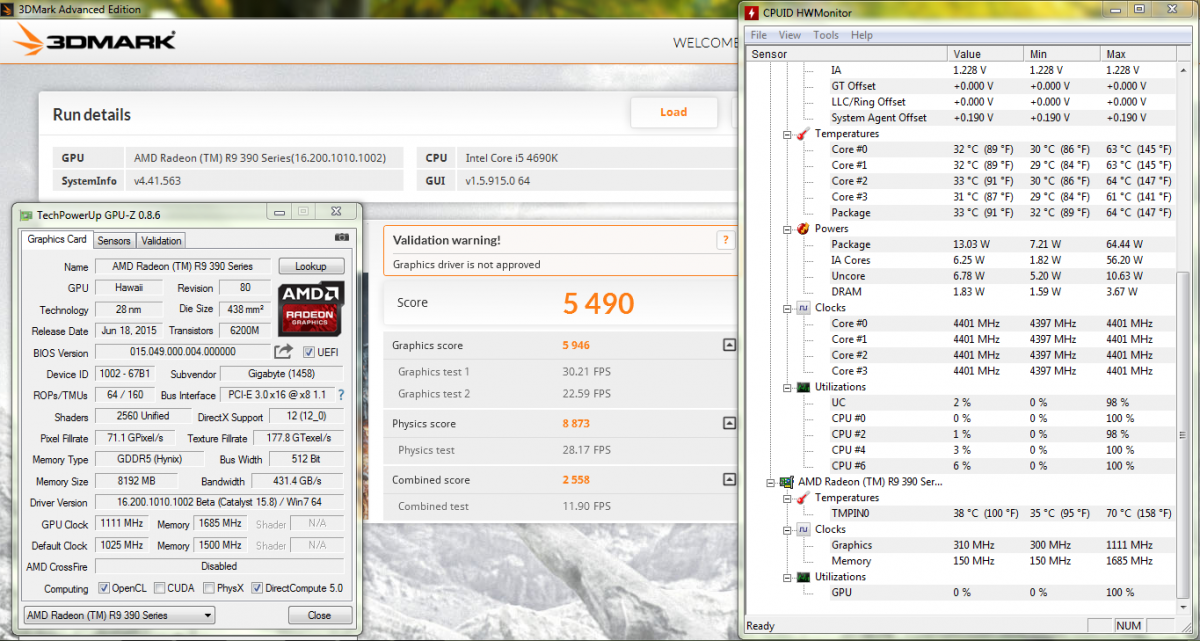Collapse the GPU Clocks tree node
1200x641 pixels.
788,530
